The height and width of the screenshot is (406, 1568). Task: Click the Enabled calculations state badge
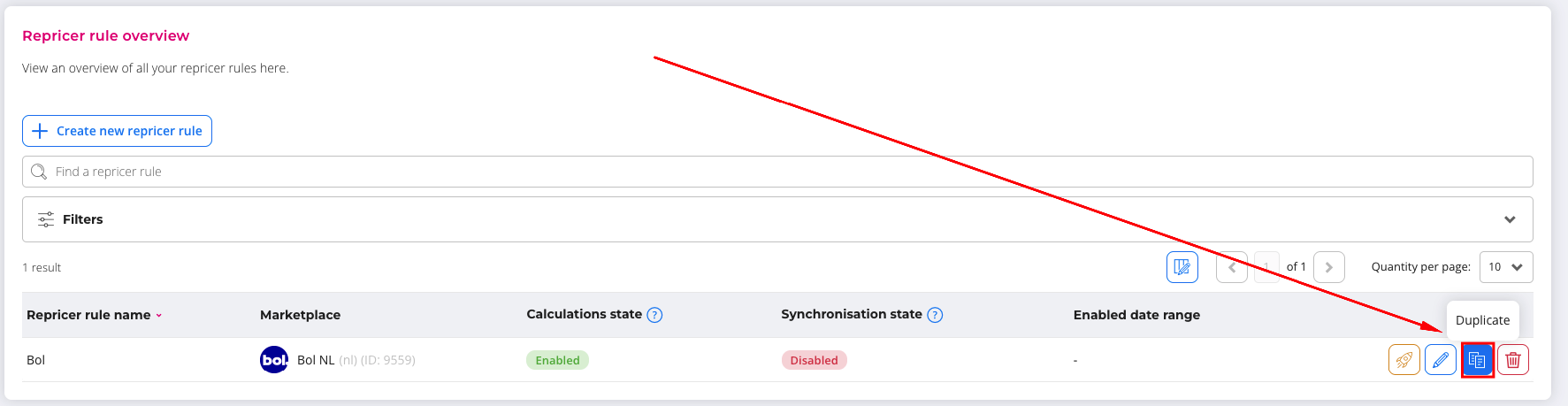click(x=557, y=360)
